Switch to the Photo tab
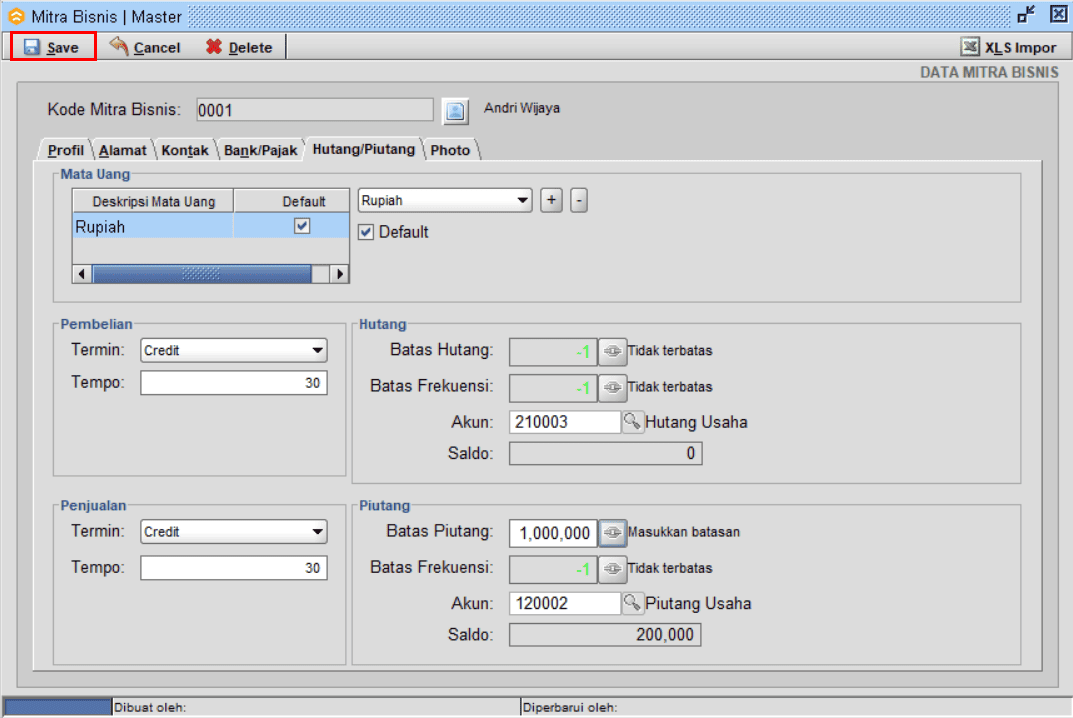Viewport: 1073px width, 718px height. click(x=450, y=150)
